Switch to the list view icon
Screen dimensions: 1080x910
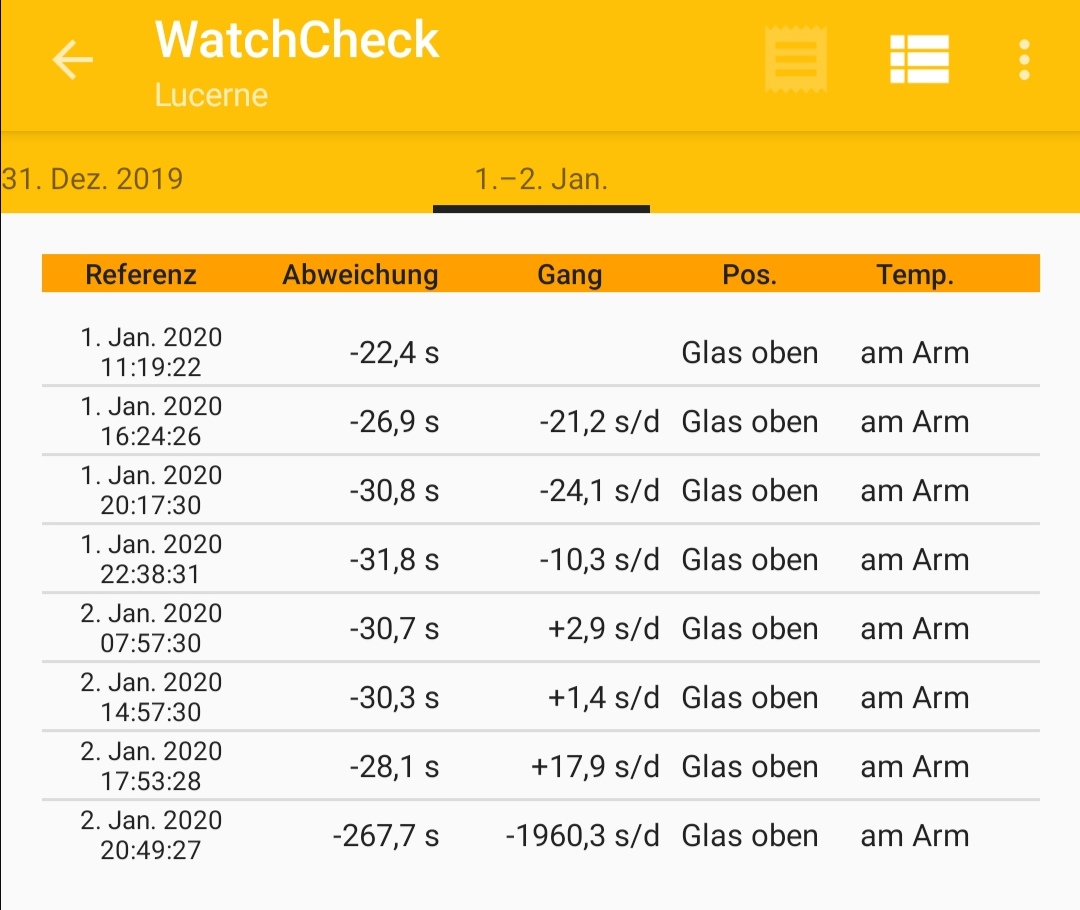[x=919, y=60]
